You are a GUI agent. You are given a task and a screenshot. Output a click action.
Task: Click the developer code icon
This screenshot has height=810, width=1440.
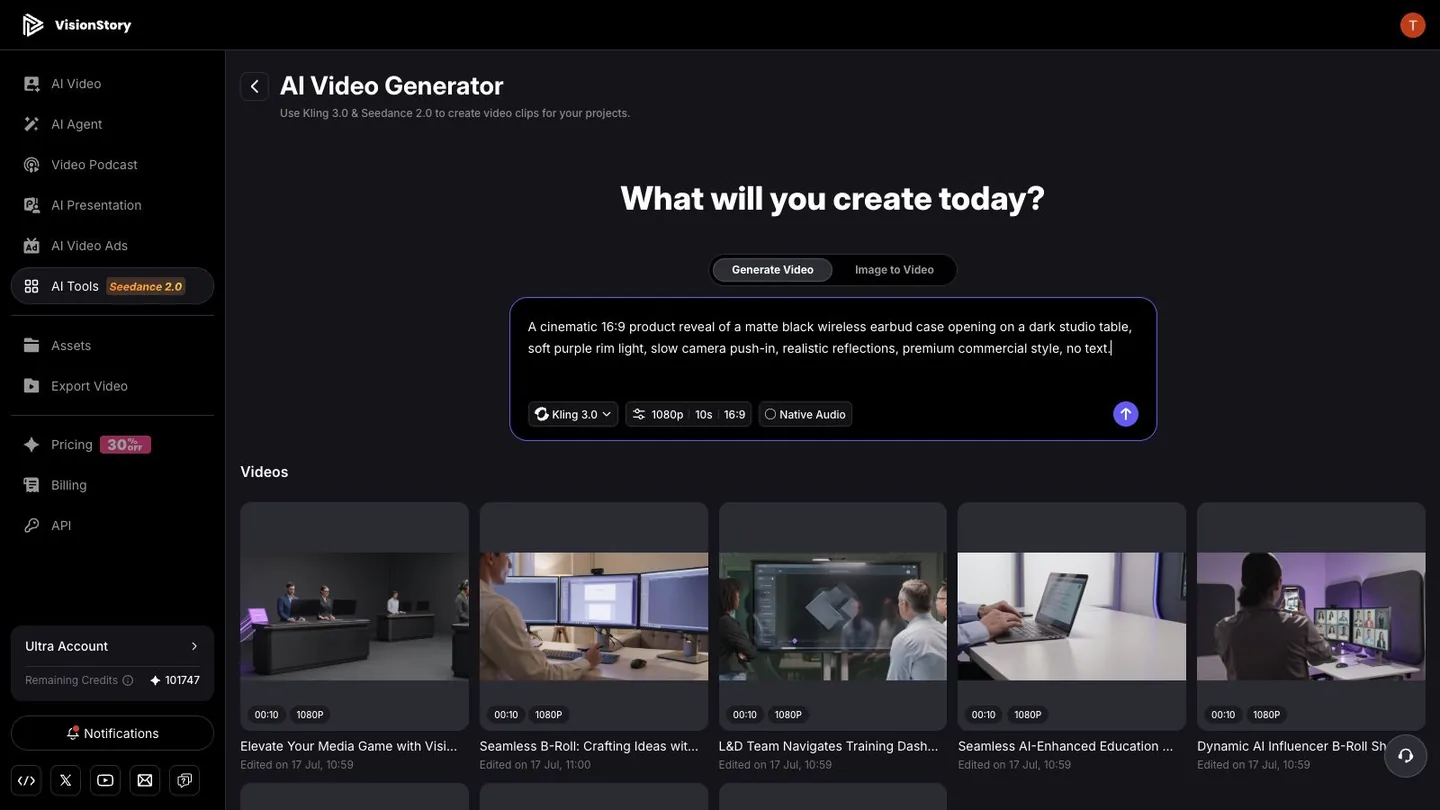27,781
